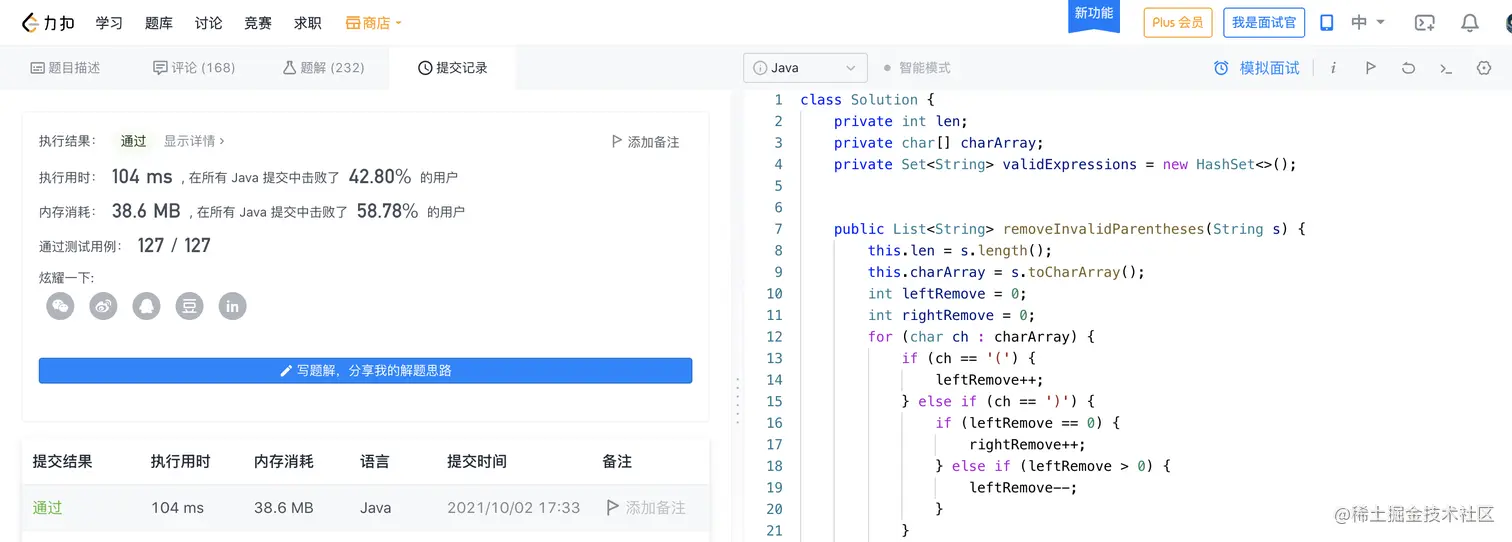
Task: Open the 通过 submission result link
Action: coord(47,507)
